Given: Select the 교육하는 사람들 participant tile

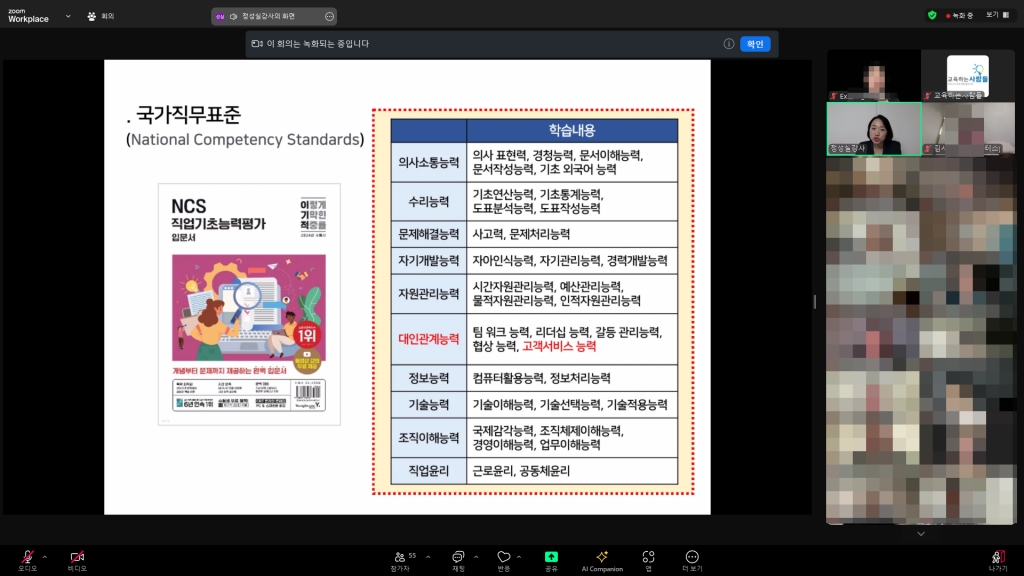Looking at the screenshot, I should pyautogui.click(x=968, y=76).
